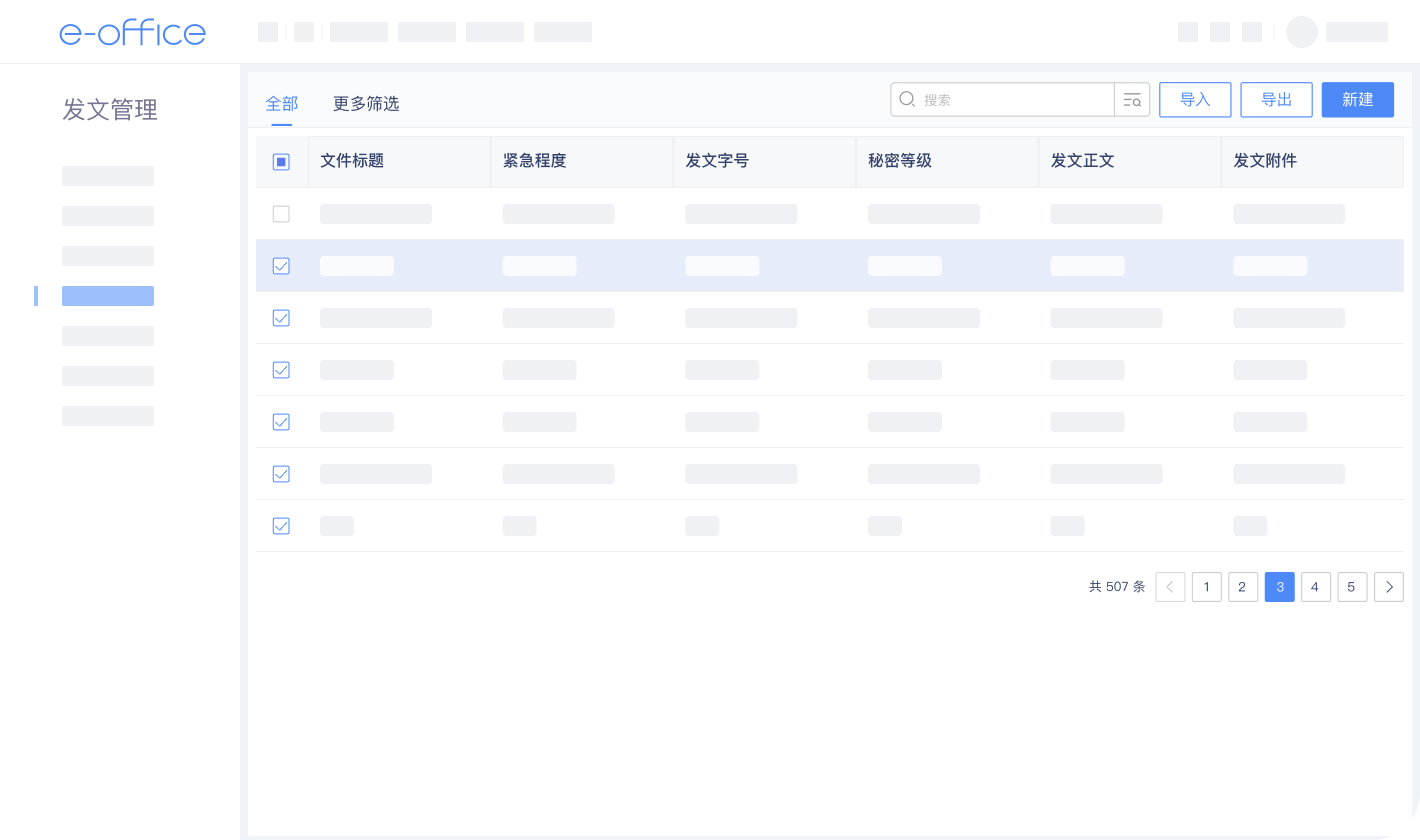Jump to page 1
This screenshot has width=1420, height=840.
(1206, 587)
